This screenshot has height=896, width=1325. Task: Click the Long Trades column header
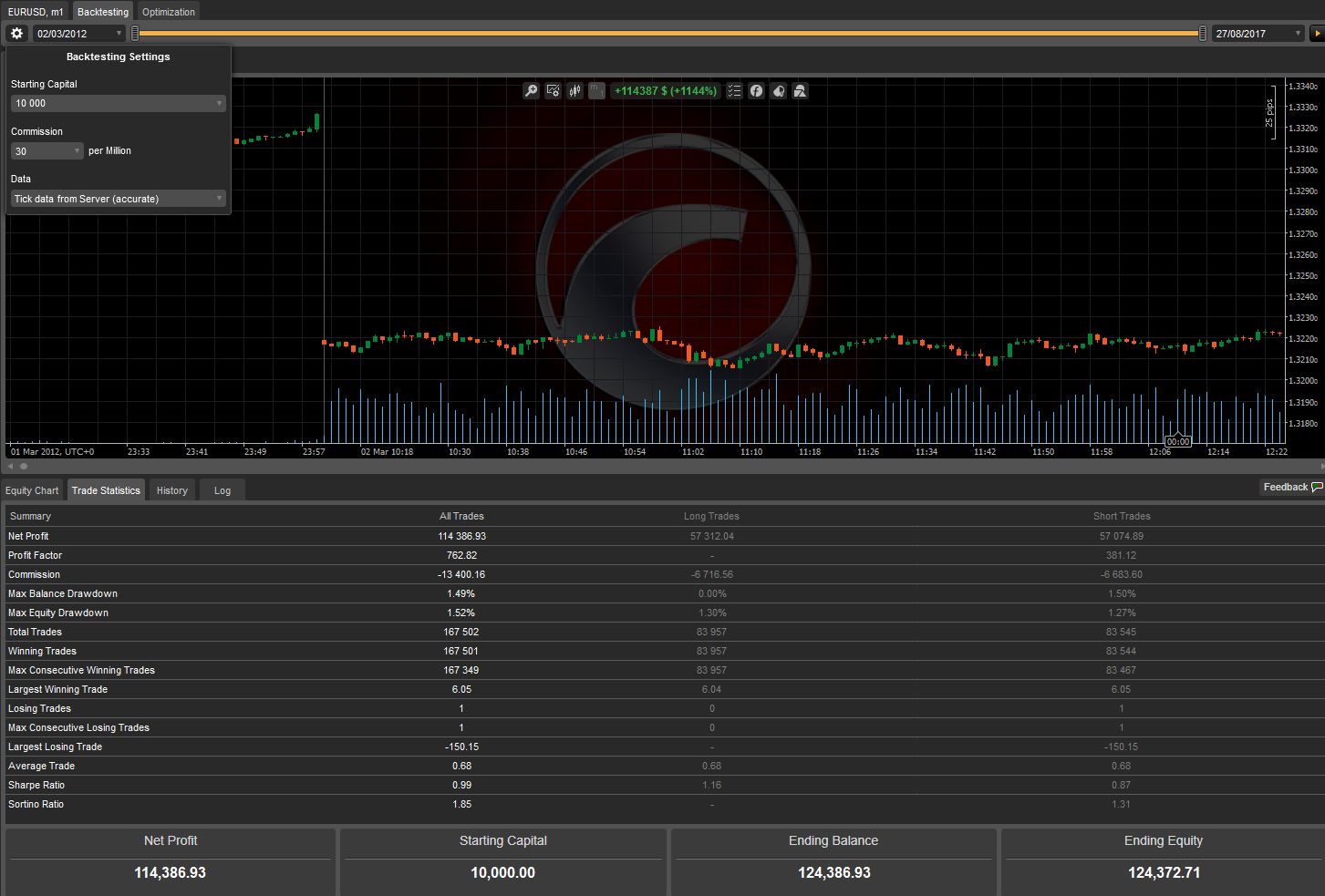pyautogui.click(x=711, y=517)
